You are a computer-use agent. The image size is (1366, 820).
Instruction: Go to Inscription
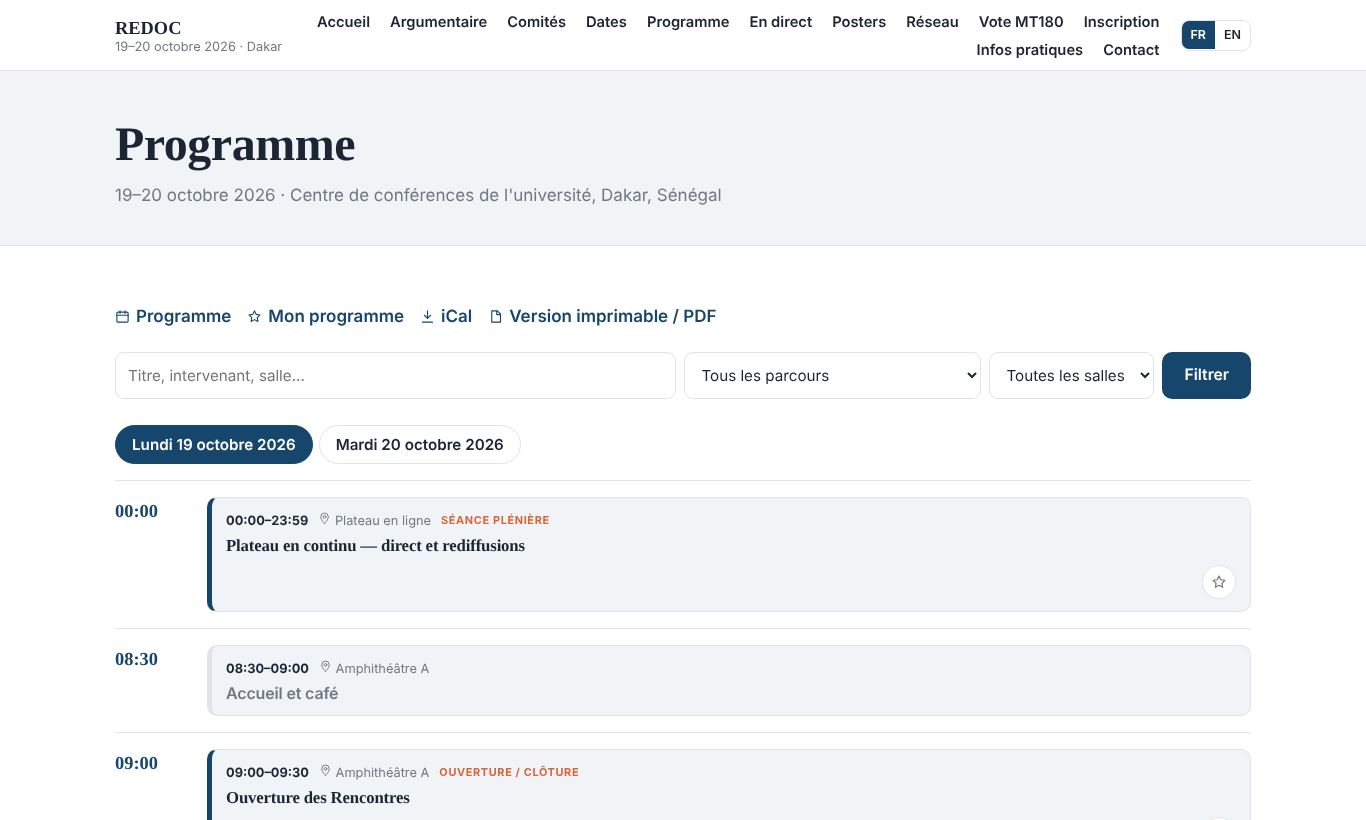click(1121, 22)
